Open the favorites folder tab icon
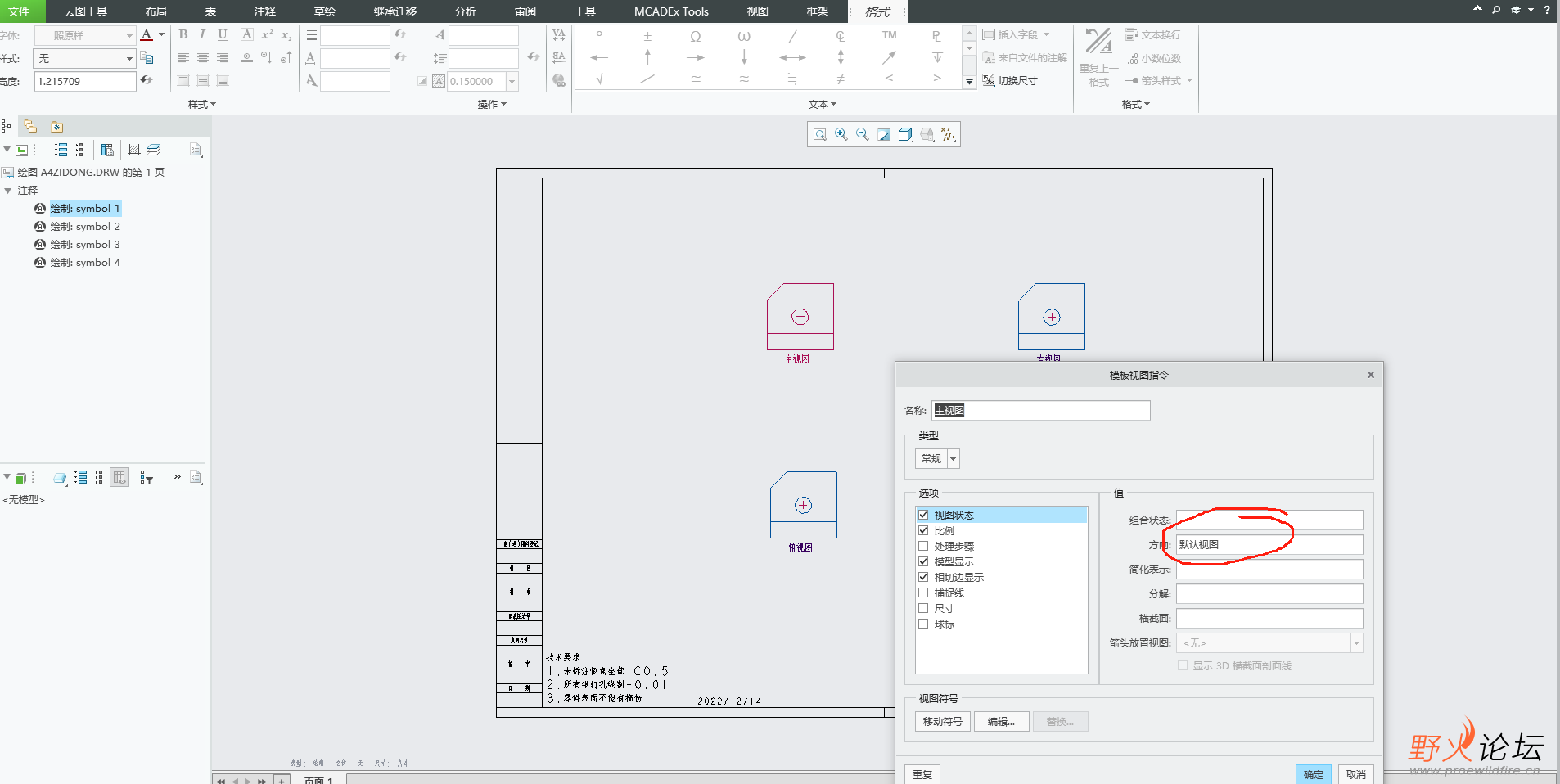The height and width of the screenshot is (784, 1560). tap(56, 126)
